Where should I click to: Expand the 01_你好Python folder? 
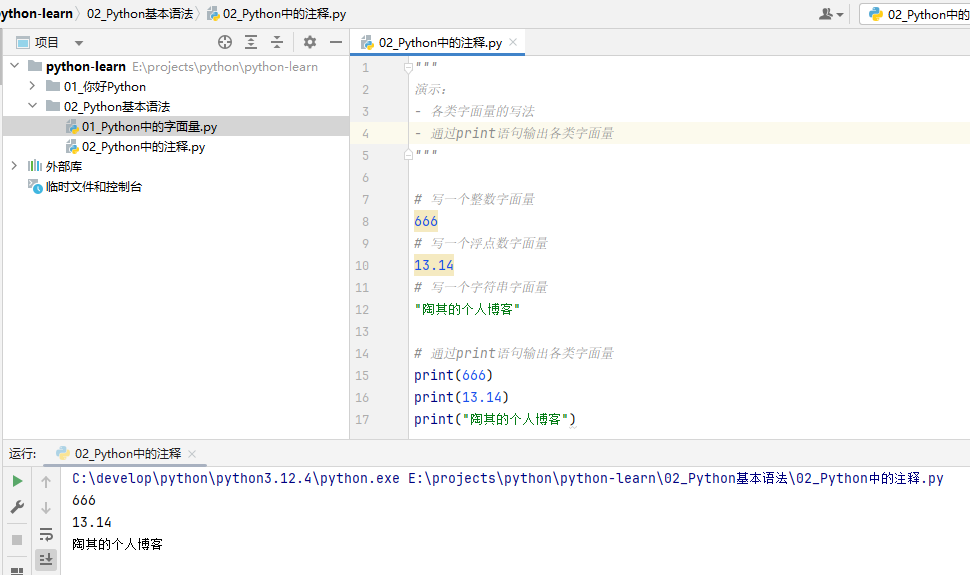(x=32, y=86)
